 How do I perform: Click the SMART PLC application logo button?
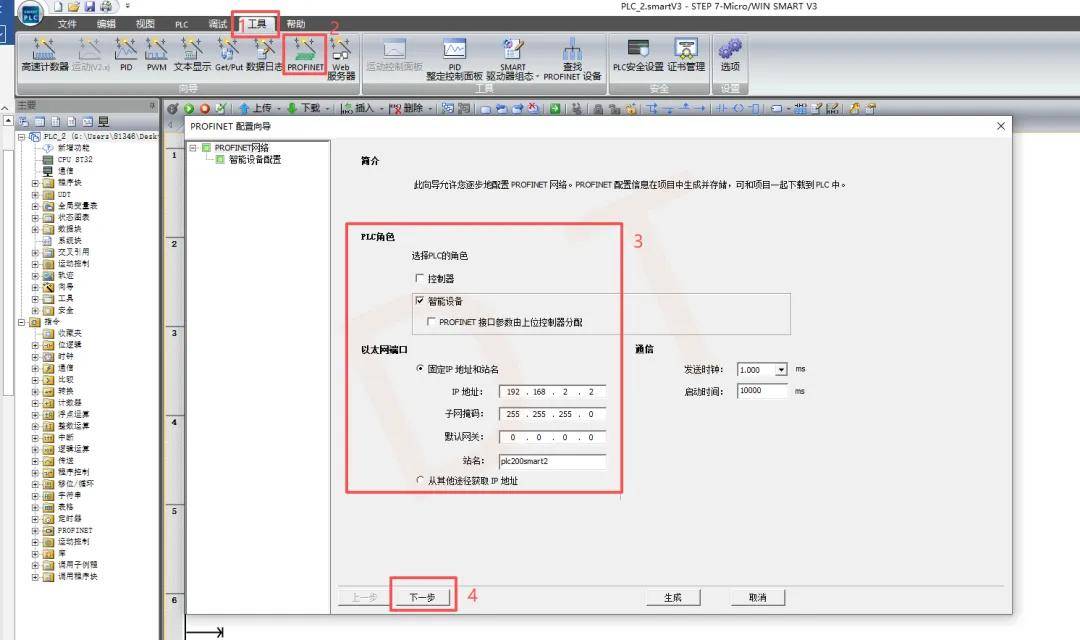[30, 13]
